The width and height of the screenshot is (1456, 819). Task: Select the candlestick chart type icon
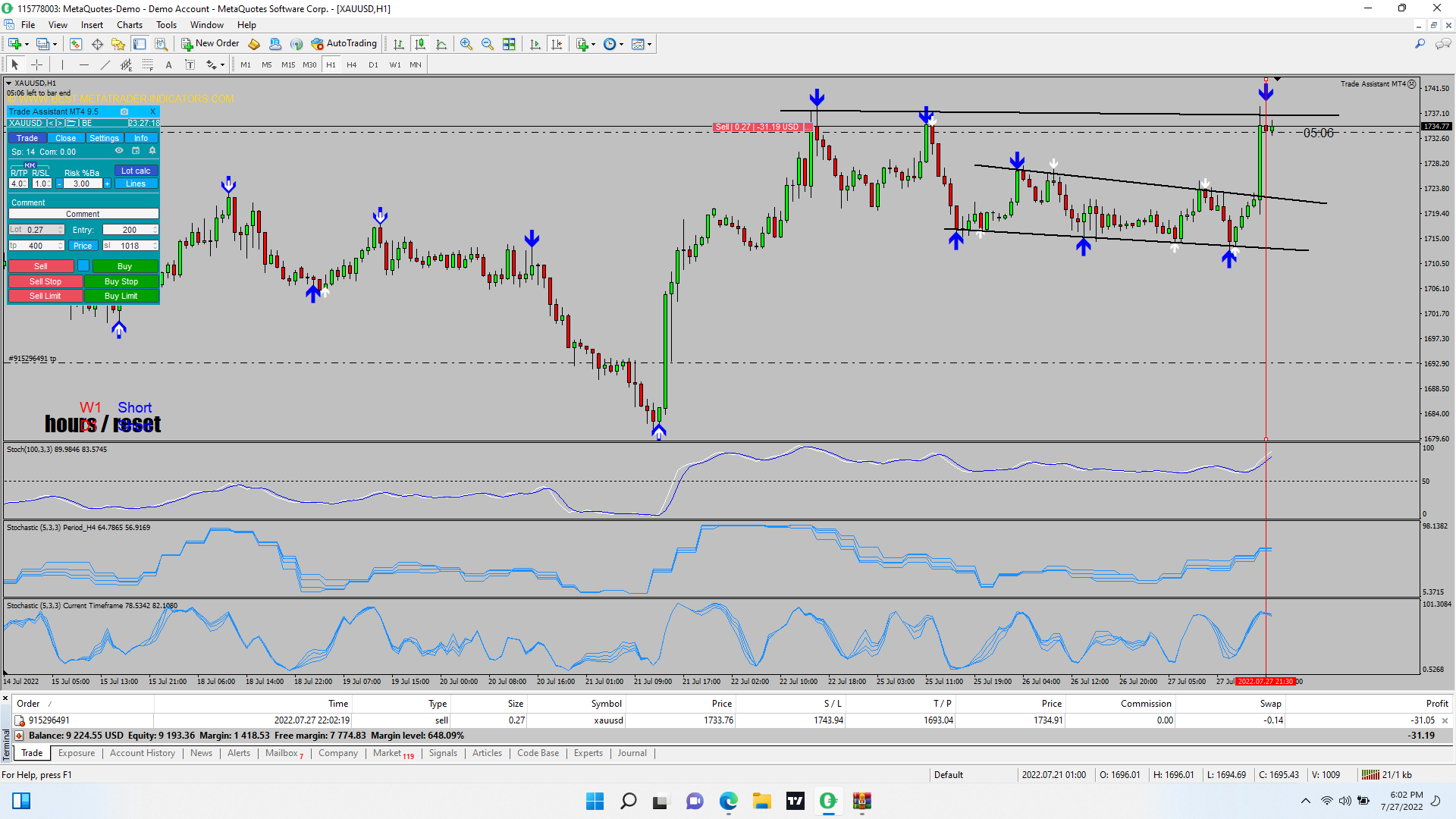420,44
